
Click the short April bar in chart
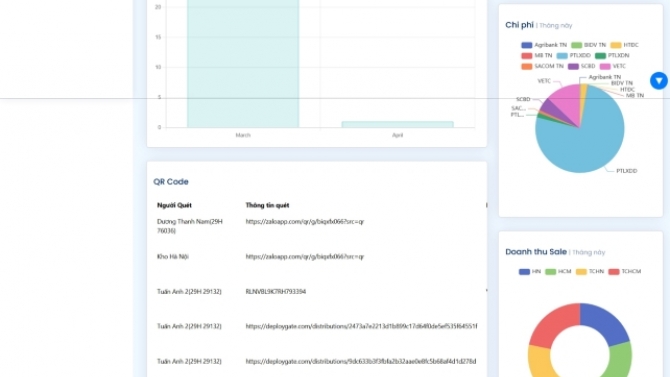tap(397, 124)
